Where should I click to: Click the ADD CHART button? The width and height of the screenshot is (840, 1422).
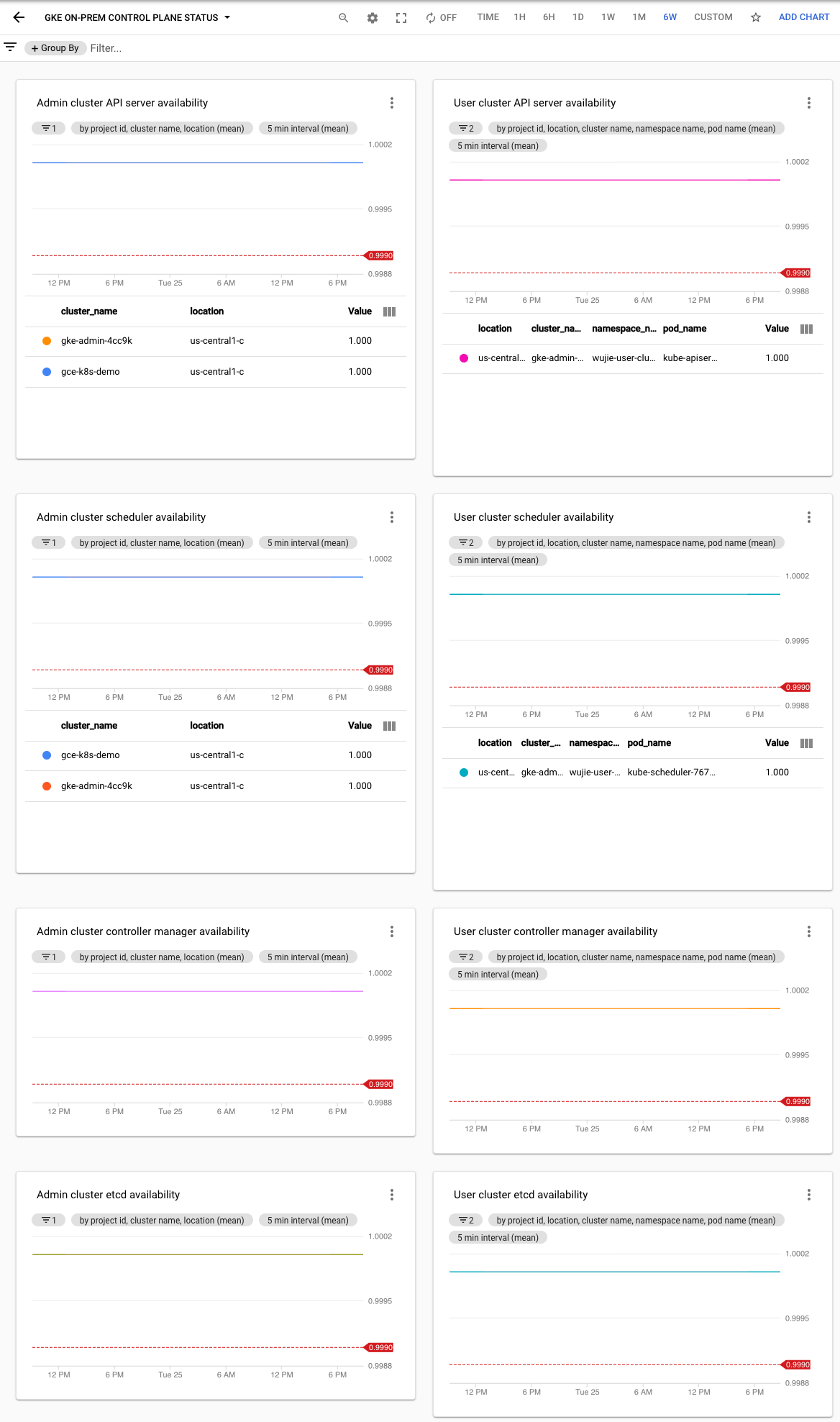(803, 17)
